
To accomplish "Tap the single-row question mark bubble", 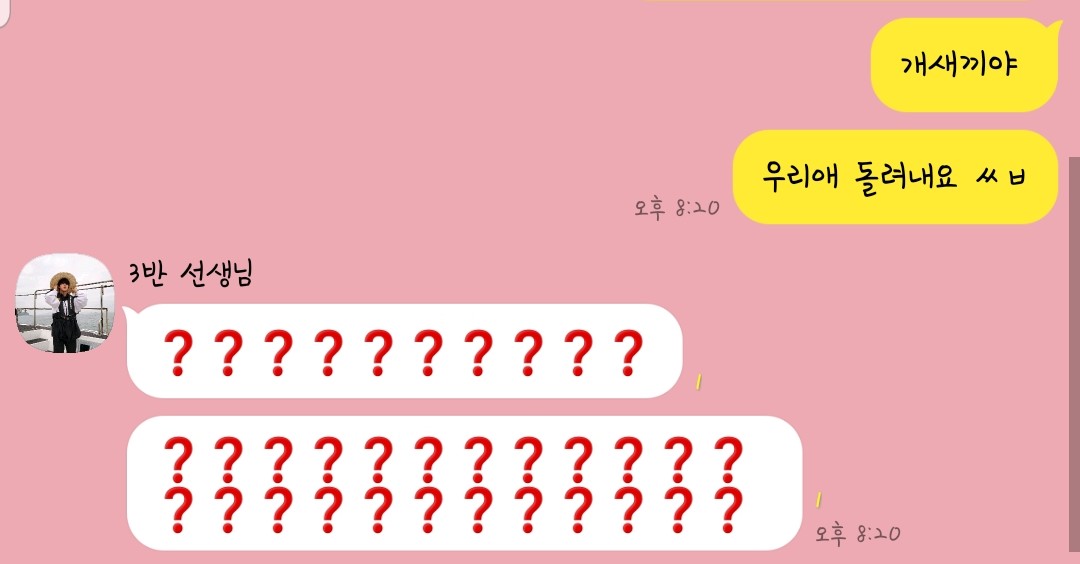I will (x=404, y=351).
